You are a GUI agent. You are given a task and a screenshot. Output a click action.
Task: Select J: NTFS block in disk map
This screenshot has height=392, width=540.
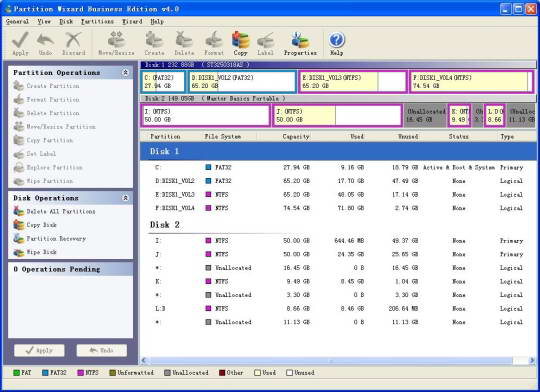338,115
